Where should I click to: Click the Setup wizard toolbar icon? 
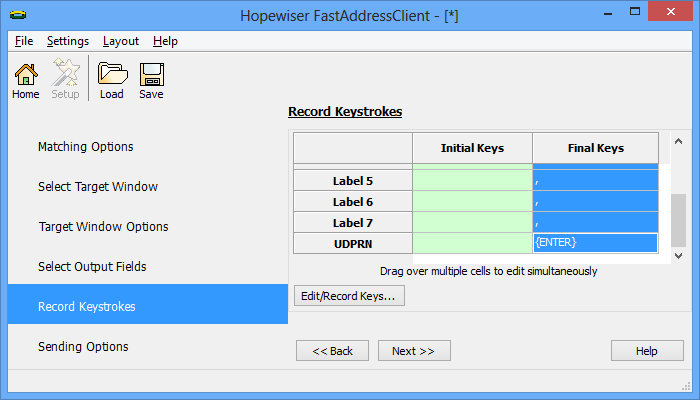tap(65, 80)
